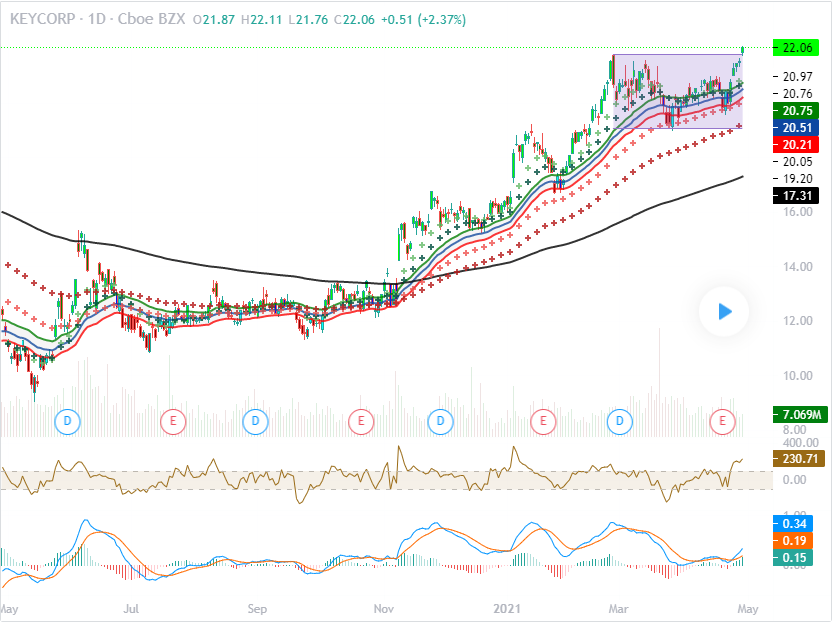The image size is (832, 622).
Task: Click the blue 0.34 MACD label
Action: [797, 522]
